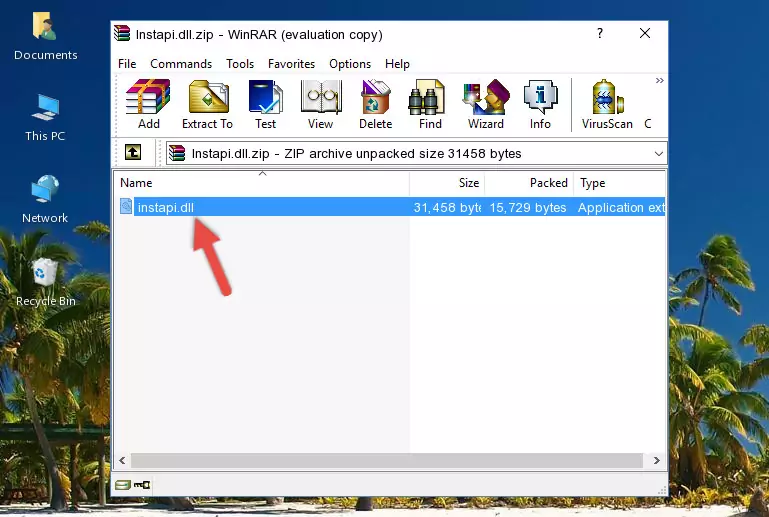
Task: Select the instapi.dll file name
Action: tap(166, 207)
